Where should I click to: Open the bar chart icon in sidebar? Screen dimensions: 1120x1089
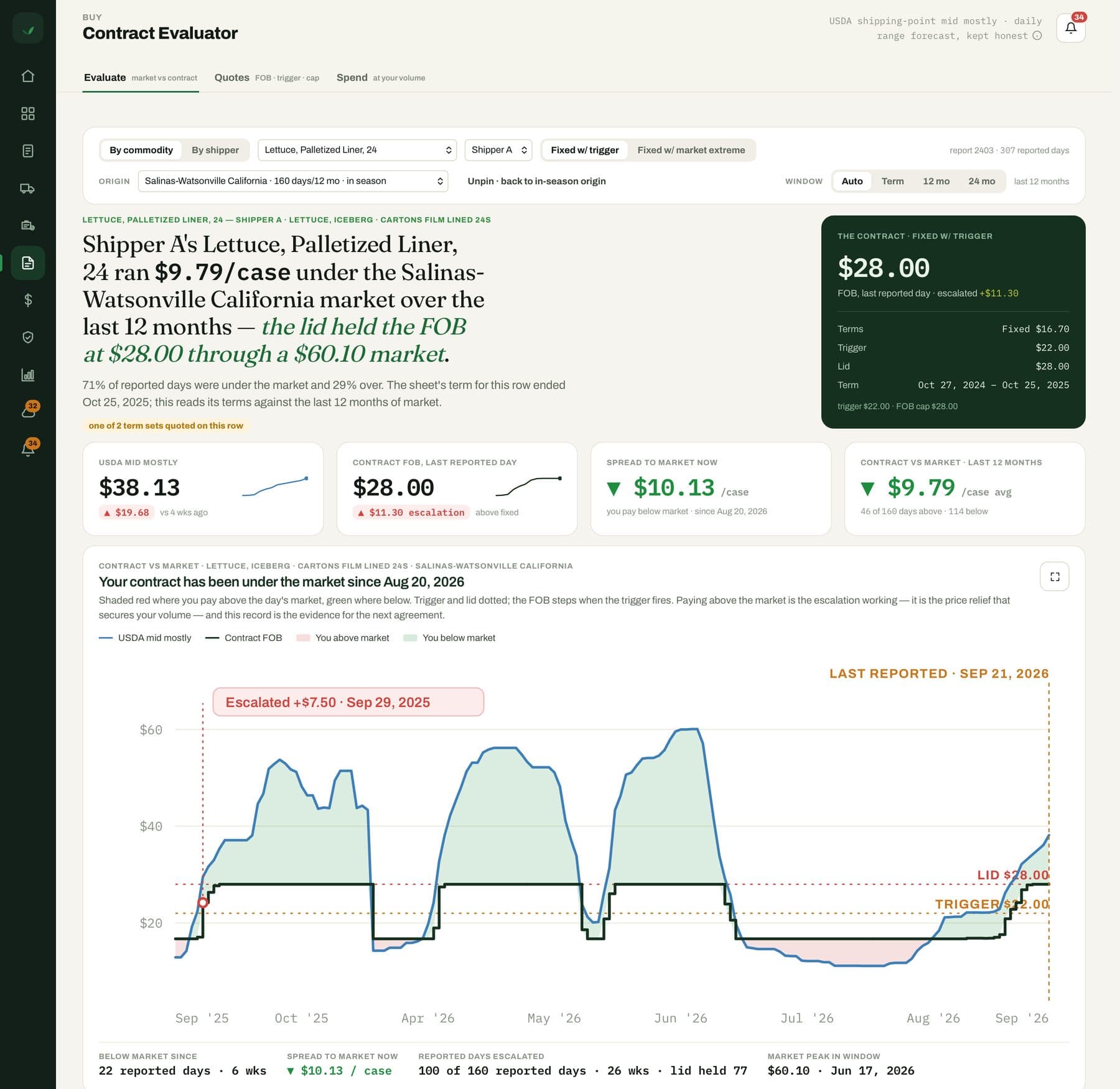pyautogui.click(x=28, y=375)
